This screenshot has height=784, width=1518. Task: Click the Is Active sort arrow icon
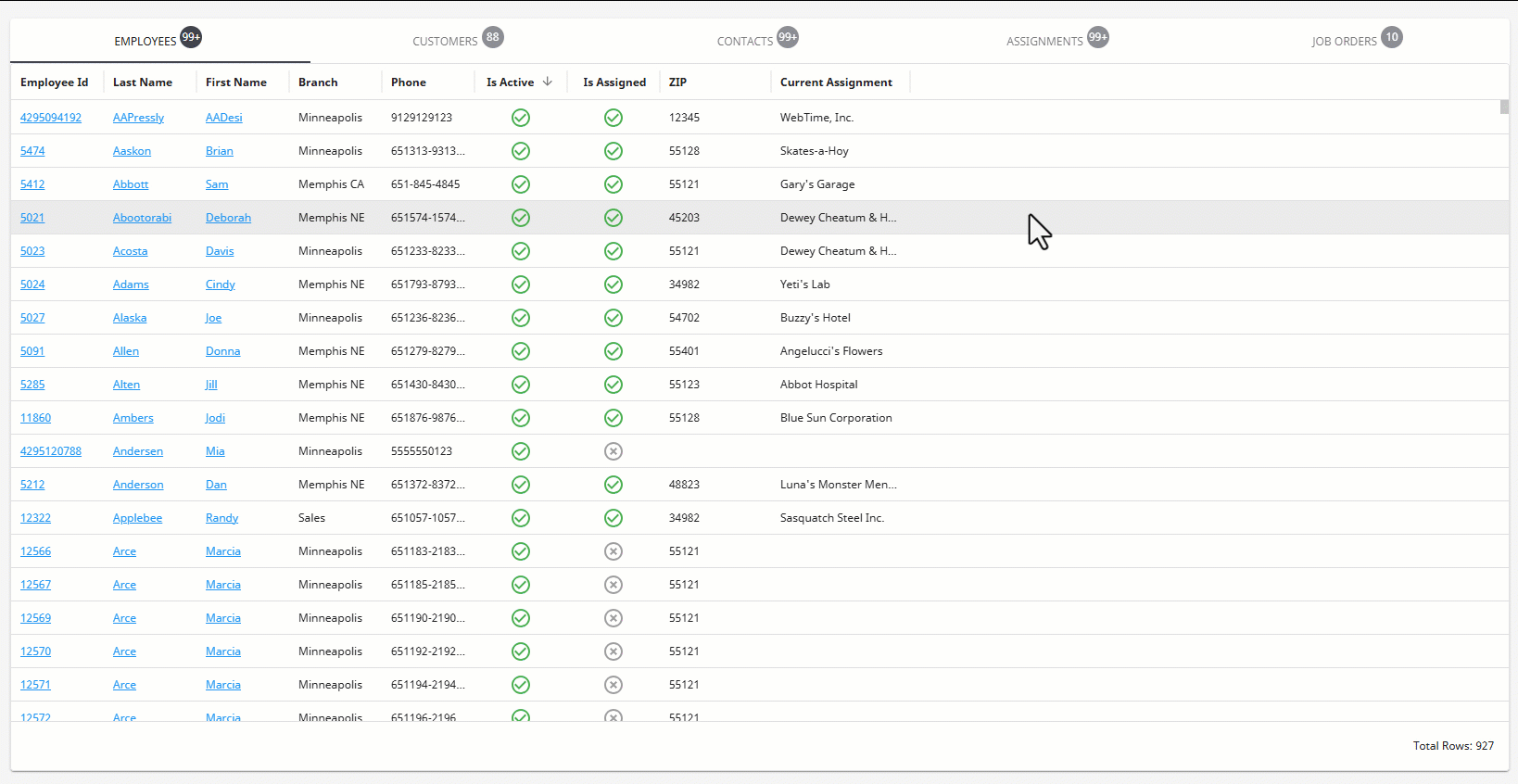[x=548, y=82]
